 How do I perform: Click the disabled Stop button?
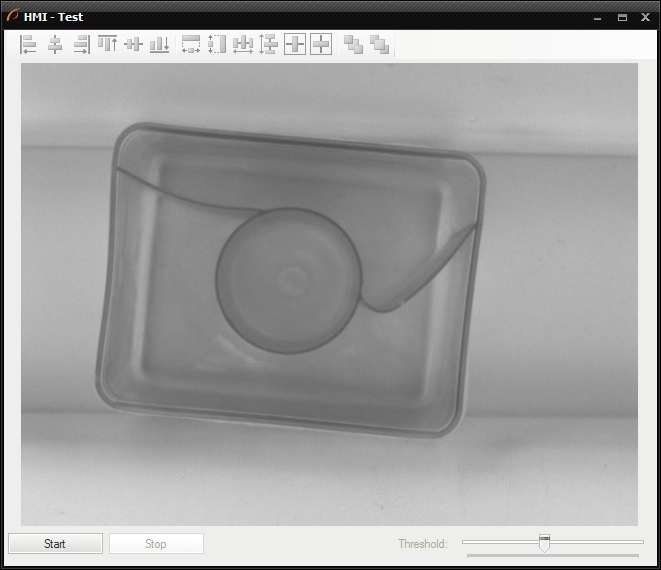(156, 543)
